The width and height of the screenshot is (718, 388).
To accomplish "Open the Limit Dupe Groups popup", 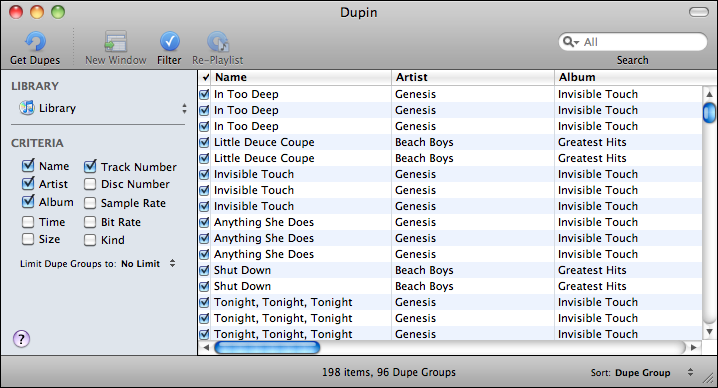I will (148, 264).
